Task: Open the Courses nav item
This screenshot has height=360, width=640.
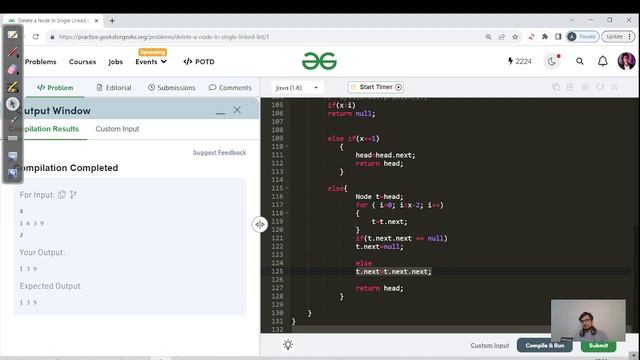Action: pyautogui.click(x=82, y=62)
